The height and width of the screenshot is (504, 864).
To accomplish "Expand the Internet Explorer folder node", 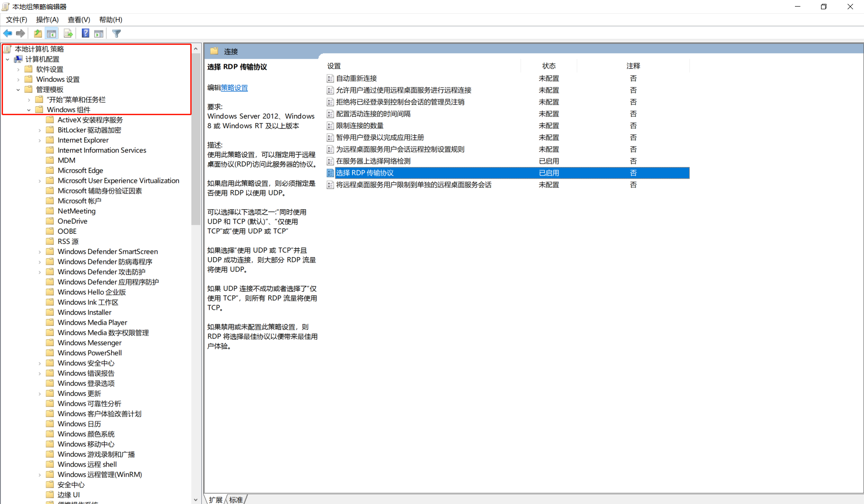I will 40,140.
